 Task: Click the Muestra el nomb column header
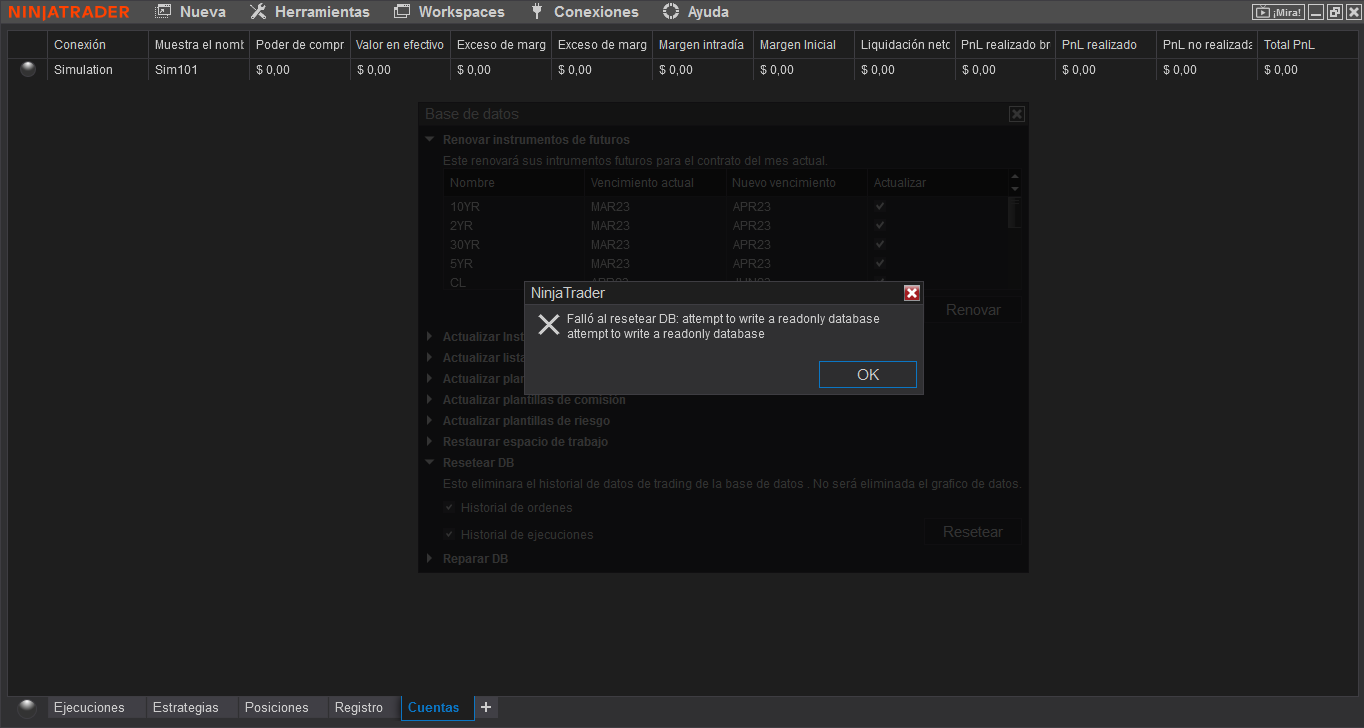(x=199, y=45)
